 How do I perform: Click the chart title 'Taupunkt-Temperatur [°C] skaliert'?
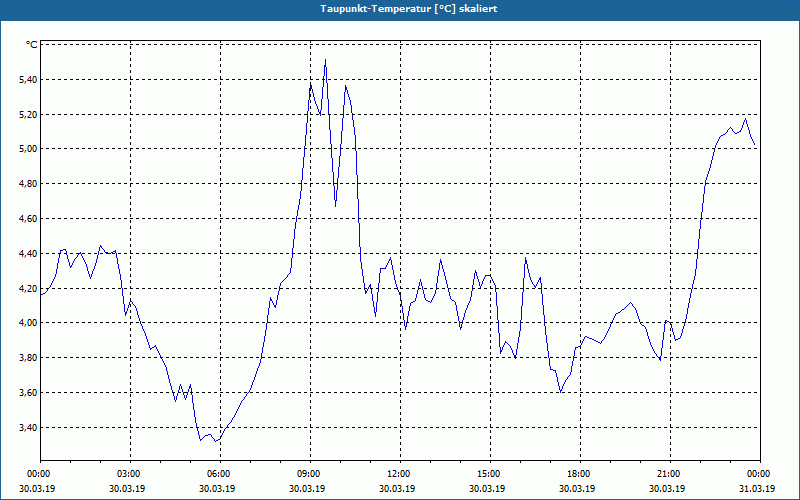click(409, 9)
